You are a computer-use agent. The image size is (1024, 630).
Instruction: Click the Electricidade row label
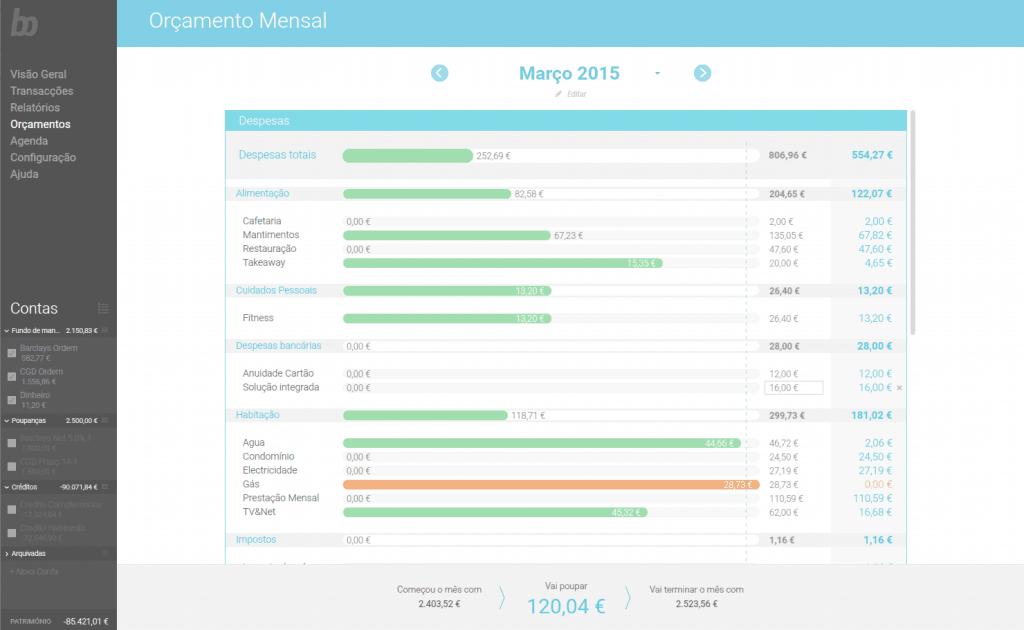click(x=270, y=471)
